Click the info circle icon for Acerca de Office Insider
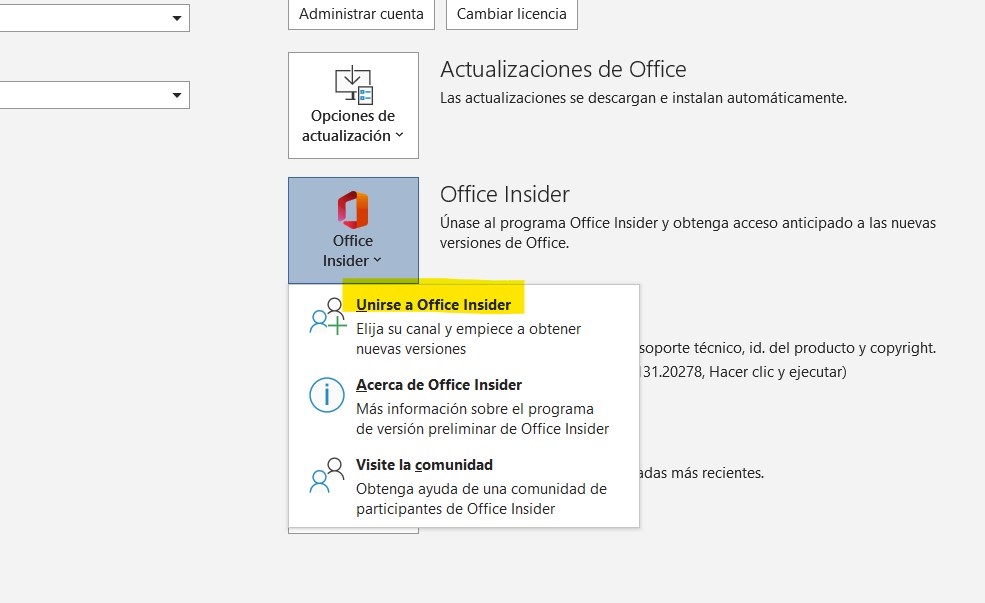Screen dimensions: 985x603 (325, 395)
